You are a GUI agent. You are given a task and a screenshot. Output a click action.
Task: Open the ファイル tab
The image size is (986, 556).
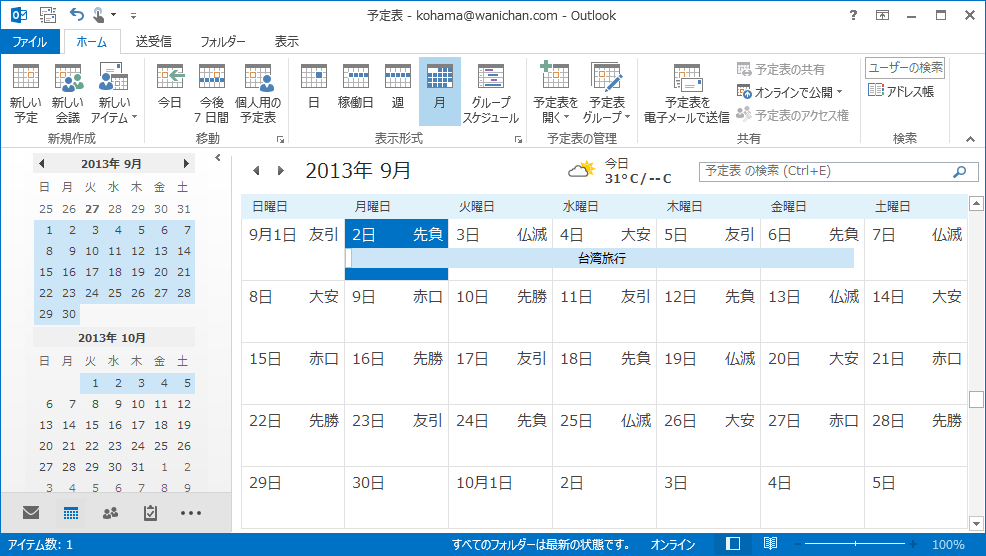click(x=30, y=42)
